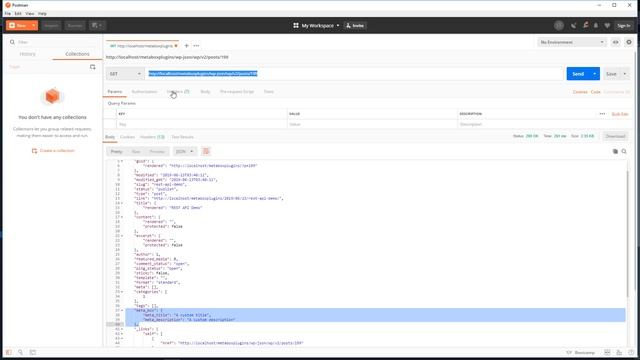Select the request Headers tab
The image size is (640, 360).
click(178, 92)
